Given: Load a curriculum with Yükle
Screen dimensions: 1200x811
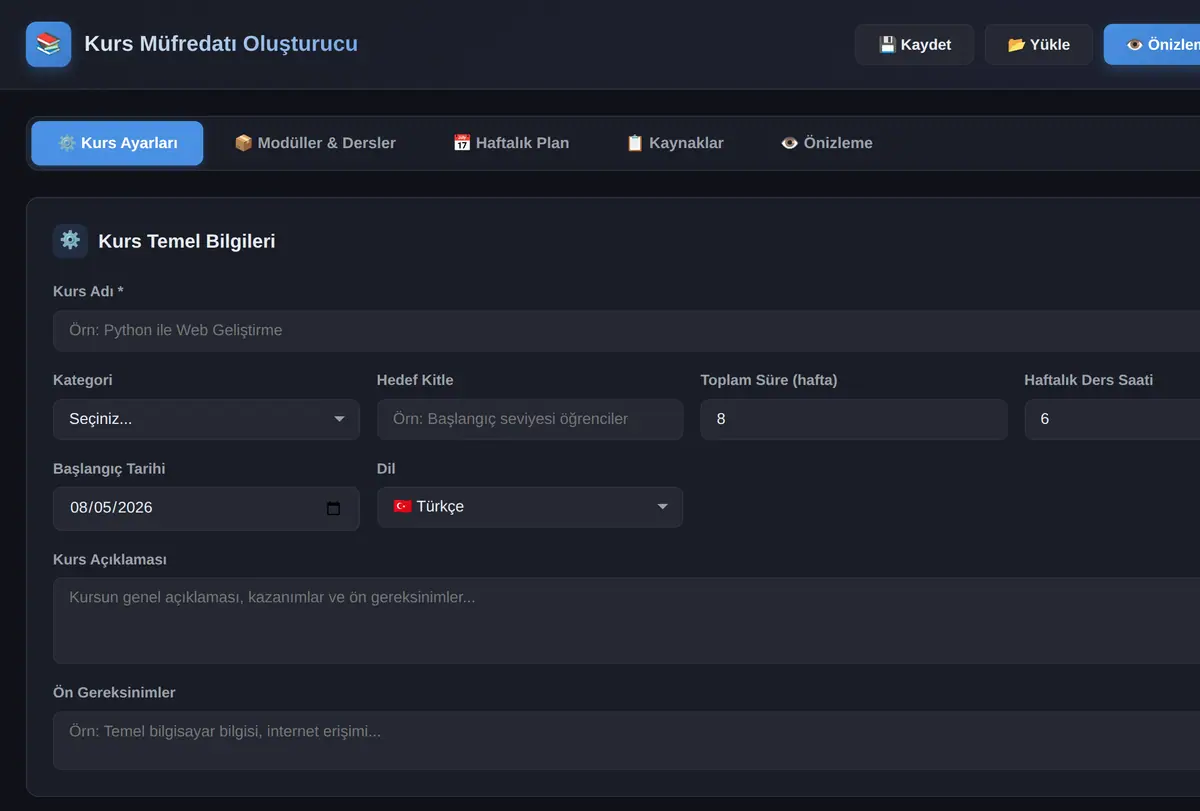Looking at the screenshot, I should 1038,44.
